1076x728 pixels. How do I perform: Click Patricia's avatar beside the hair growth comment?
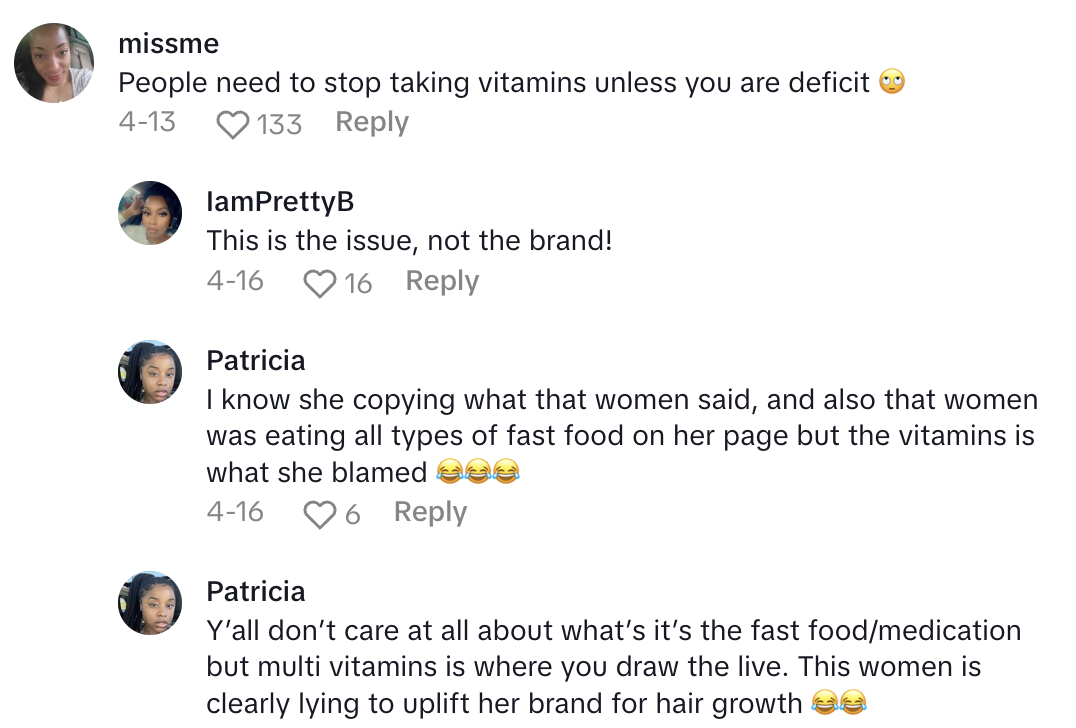(x=150, y=602)
